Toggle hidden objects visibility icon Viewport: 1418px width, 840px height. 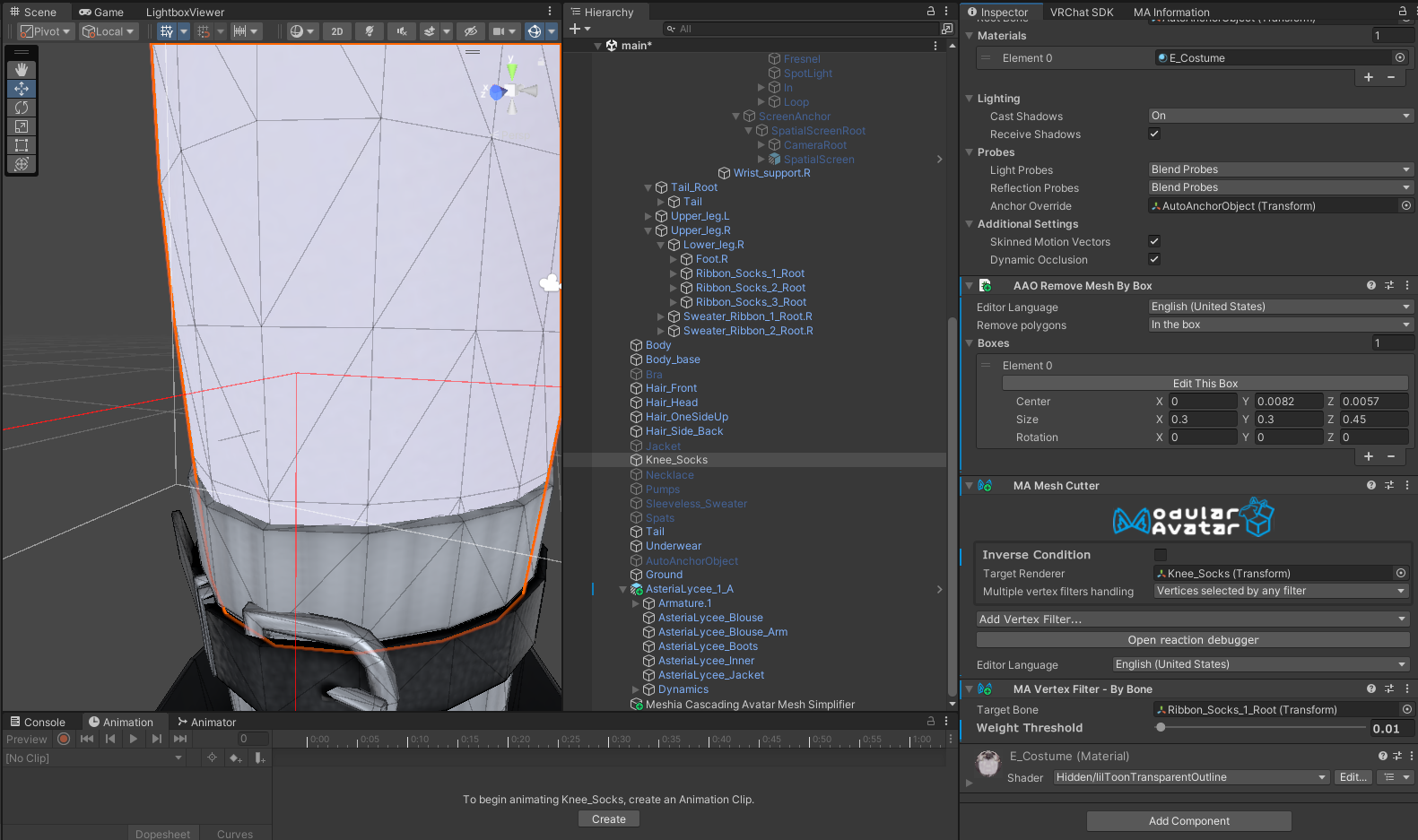tap(470, 31)
